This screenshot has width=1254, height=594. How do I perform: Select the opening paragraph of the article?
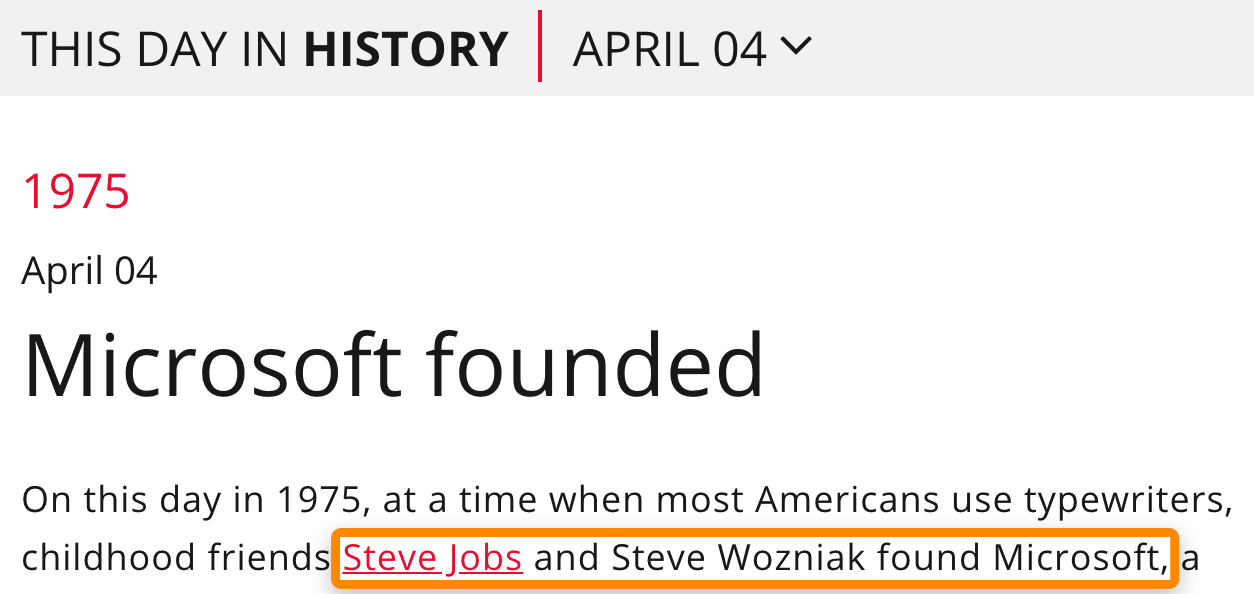[620, 498]
